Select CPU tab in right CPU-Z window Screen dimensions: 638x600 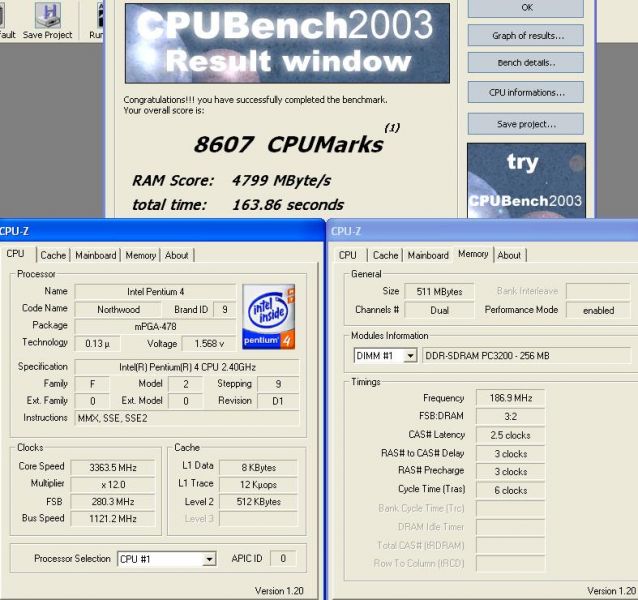pos(348,255)
